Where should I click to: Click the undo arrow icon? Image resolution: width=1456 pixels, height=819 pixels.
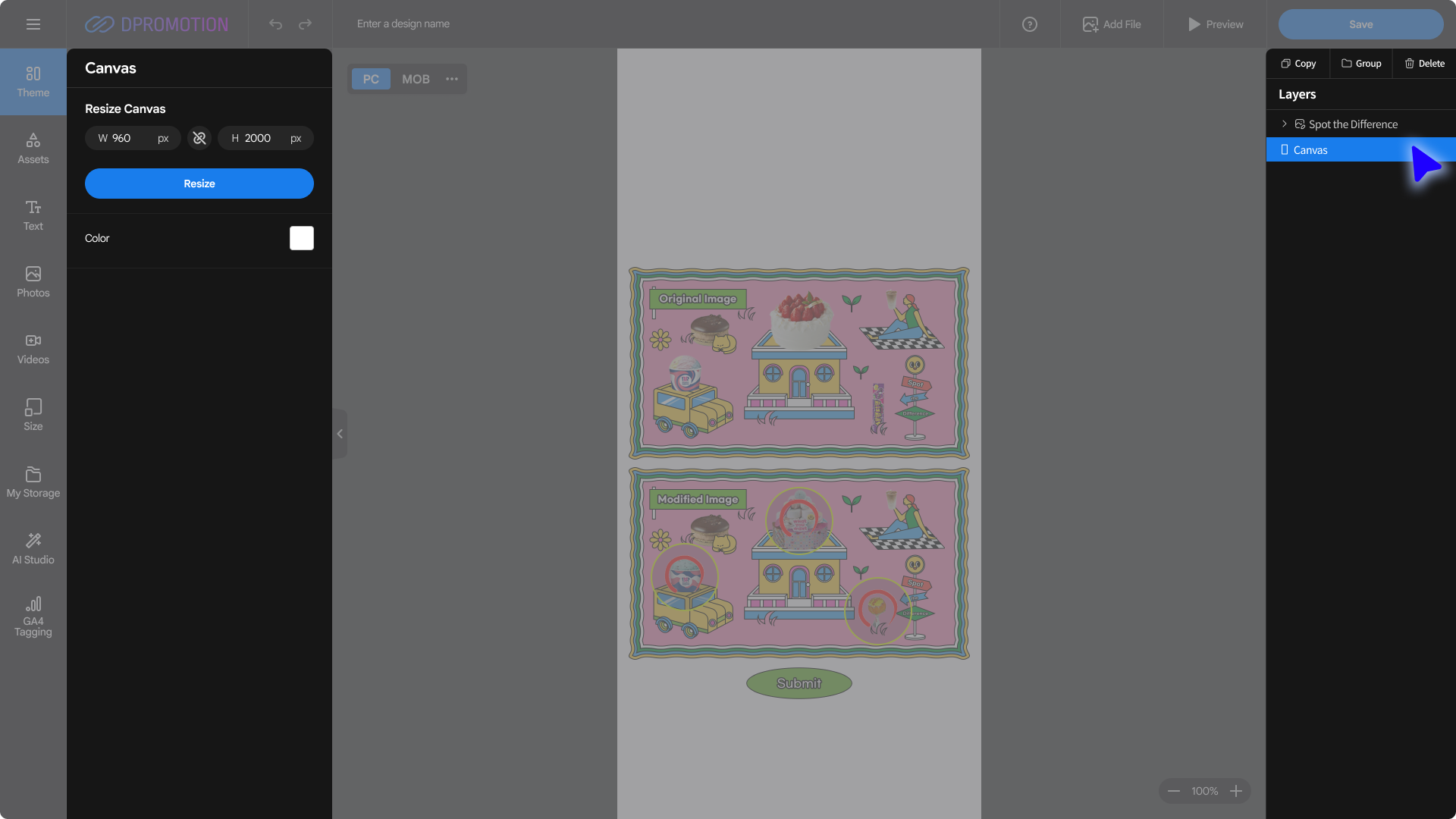[275, 24]
